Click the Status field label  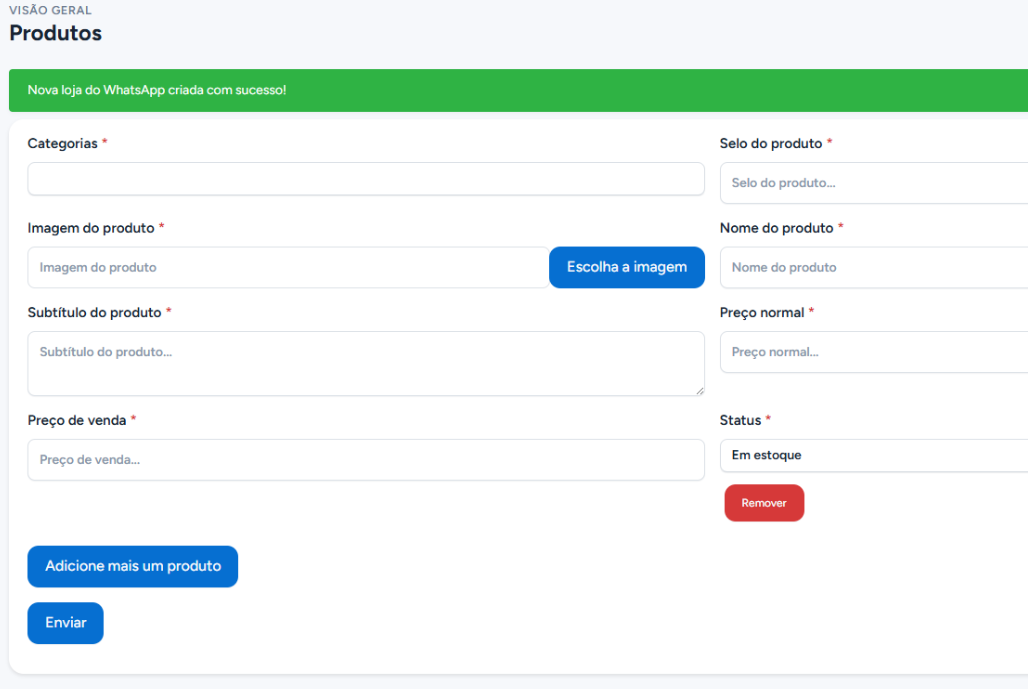pos(740,421)
